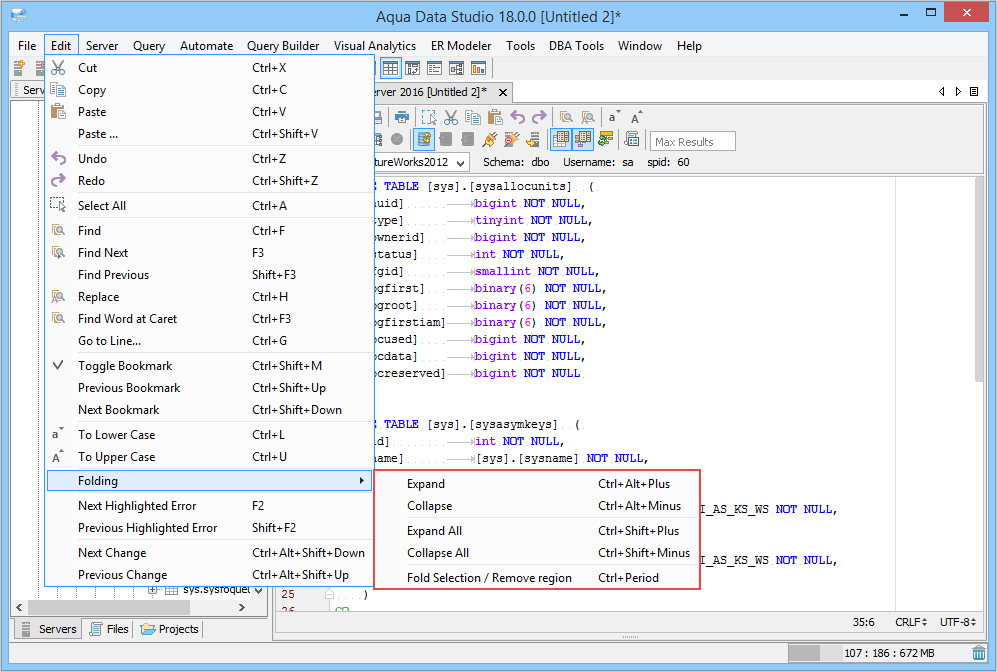Click the grid view icon in top toolbar

[x=390, y=68]
